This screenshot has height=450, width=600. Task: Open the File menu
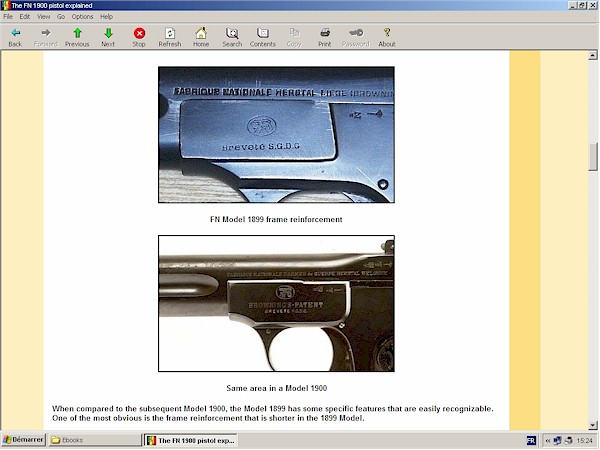(8, 16)
